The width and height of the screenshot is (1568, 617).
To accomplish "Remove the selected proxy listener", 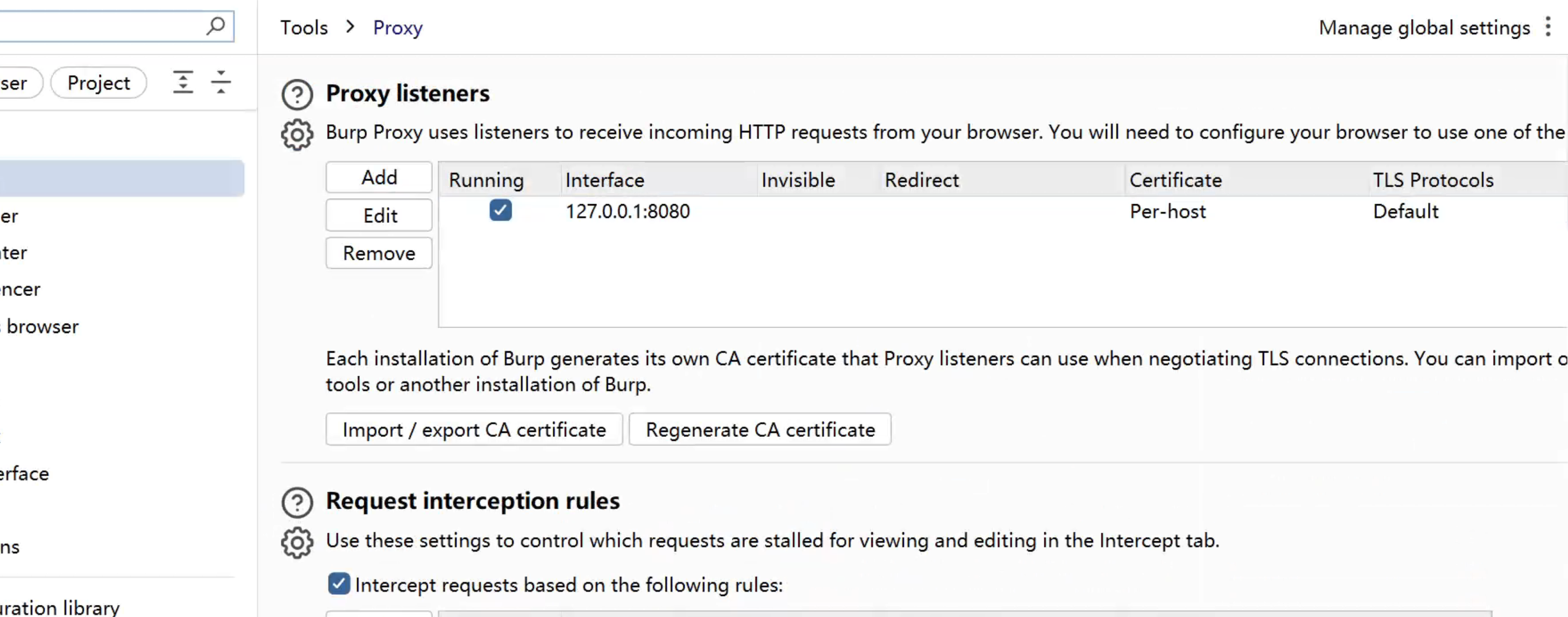I will pos(379,253).
